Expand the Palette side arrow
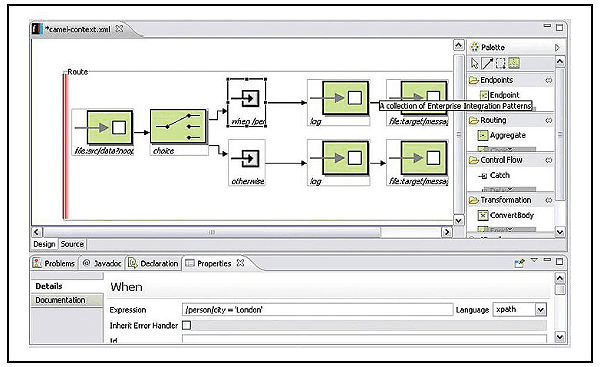 [x=557, y=47]
